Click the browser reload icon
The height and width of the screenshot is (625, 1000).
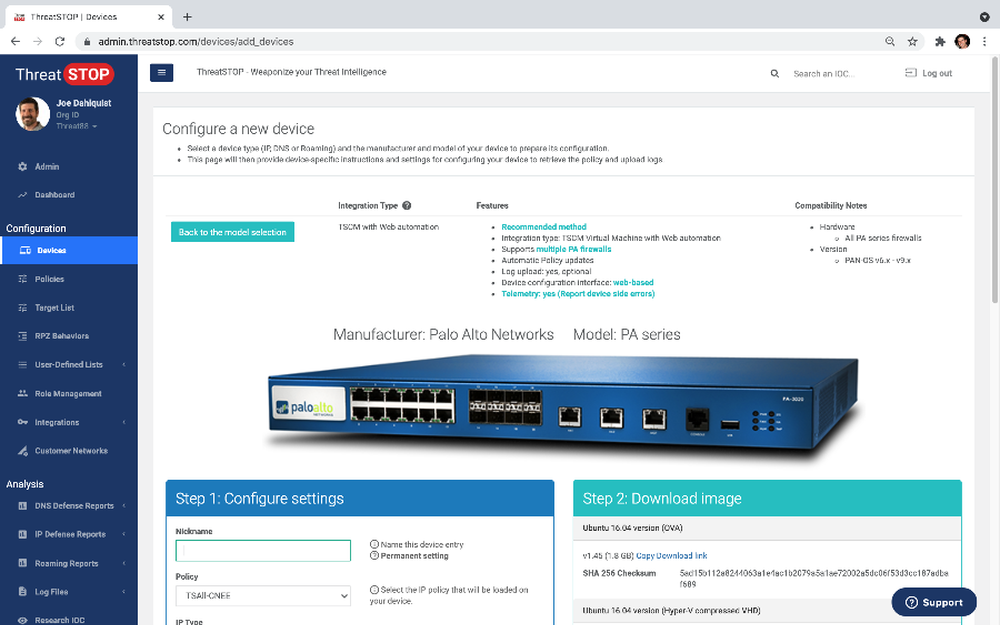(x=59, y=41)
